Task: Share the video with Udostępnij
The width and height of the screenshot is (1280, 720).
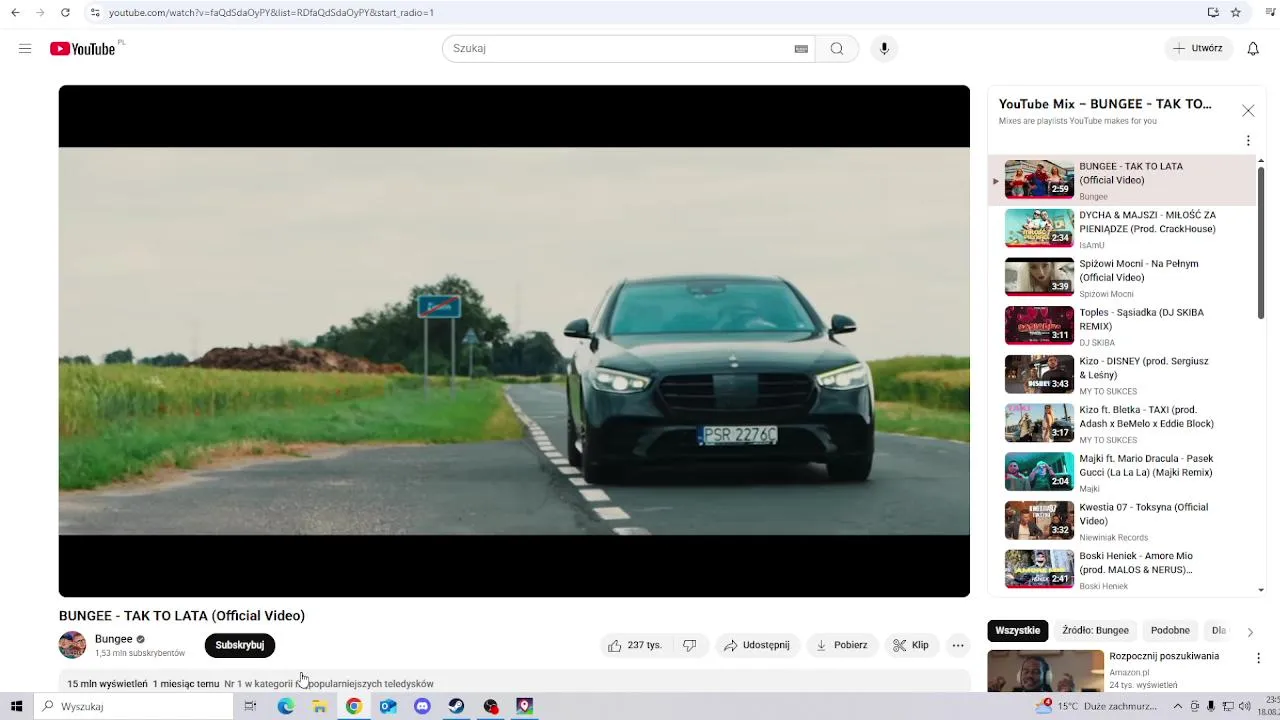Action: point(757,645)
